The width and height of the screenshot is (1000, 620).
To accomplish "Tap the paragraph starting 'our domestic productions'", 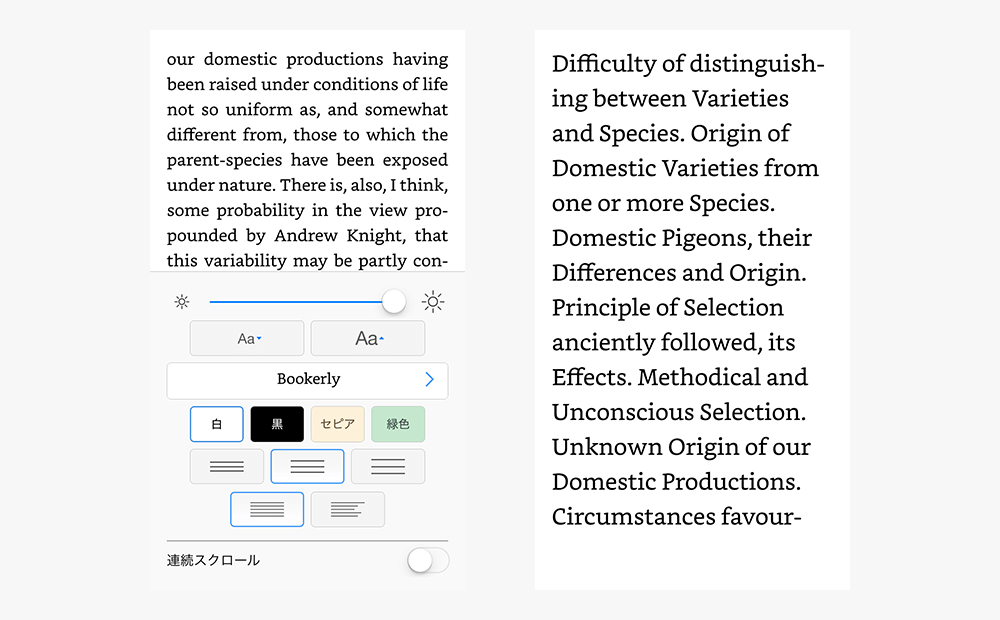I will [x=307, y=159].
